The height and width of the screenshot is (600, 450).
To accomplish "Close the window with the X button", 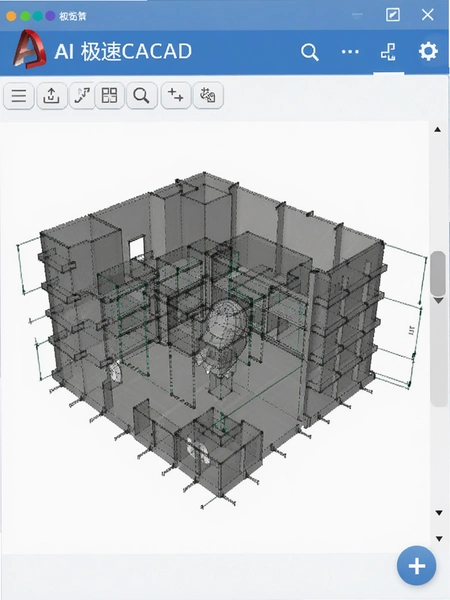I will coord(427,15).
